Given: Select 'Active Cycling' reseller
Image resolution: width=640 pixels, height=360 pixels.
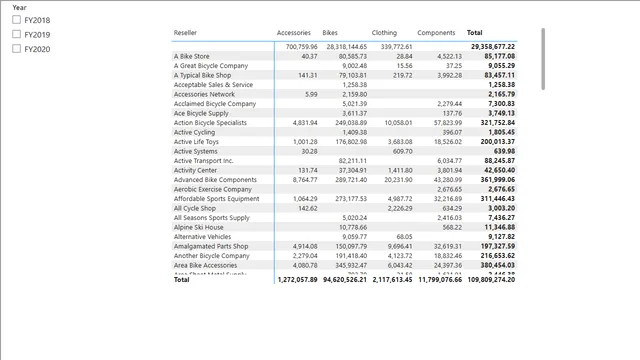Looking at the screenshot, I should click(194, 132).
